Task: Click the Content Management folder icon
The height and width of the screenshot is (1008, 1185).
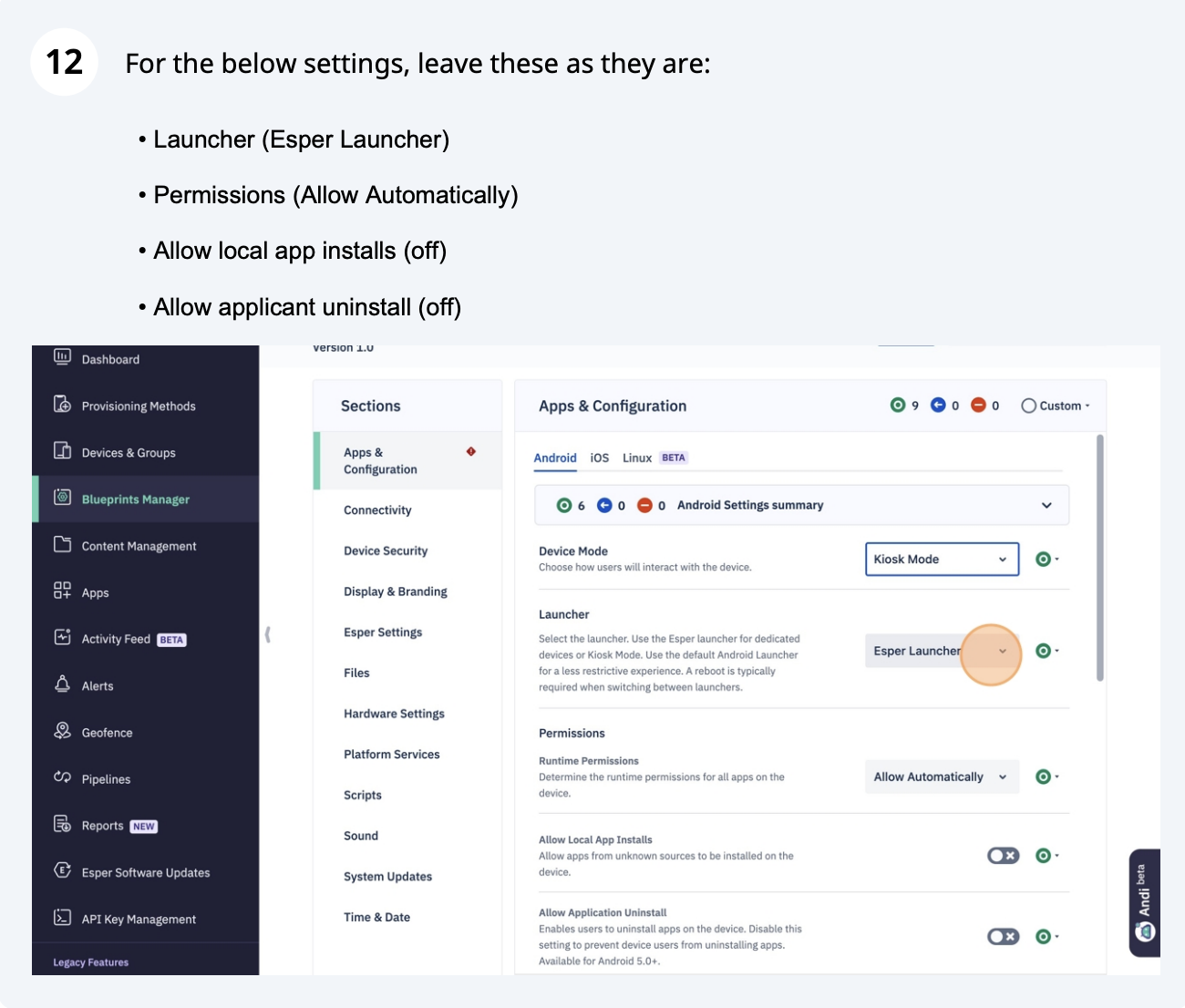Action: coord(62,545)
